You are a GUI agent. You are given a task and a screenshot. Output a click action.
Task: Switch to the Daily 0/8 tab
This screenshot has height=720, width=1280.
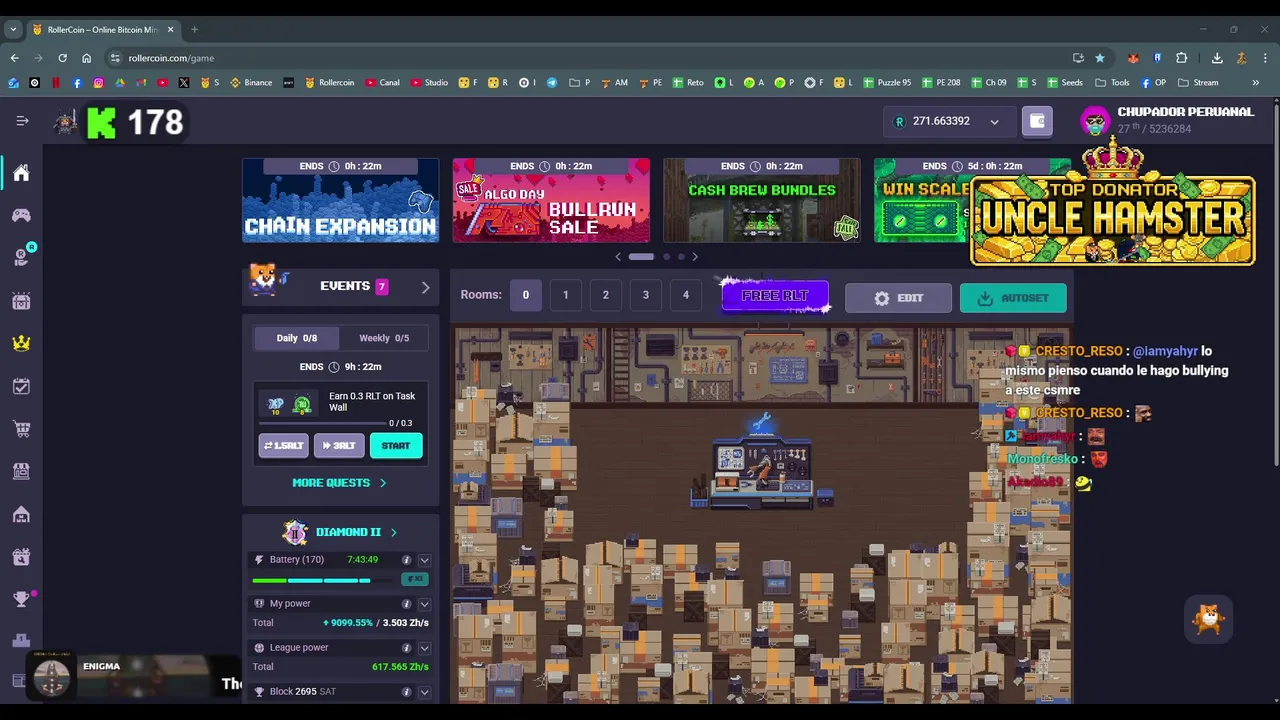pos(296,338)
